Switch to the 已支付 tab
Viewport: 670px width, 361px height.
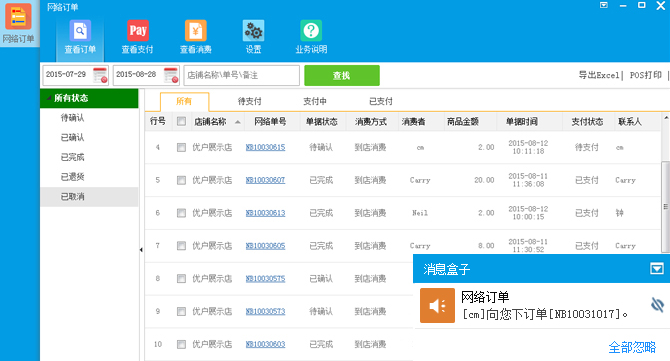(380, 101)
